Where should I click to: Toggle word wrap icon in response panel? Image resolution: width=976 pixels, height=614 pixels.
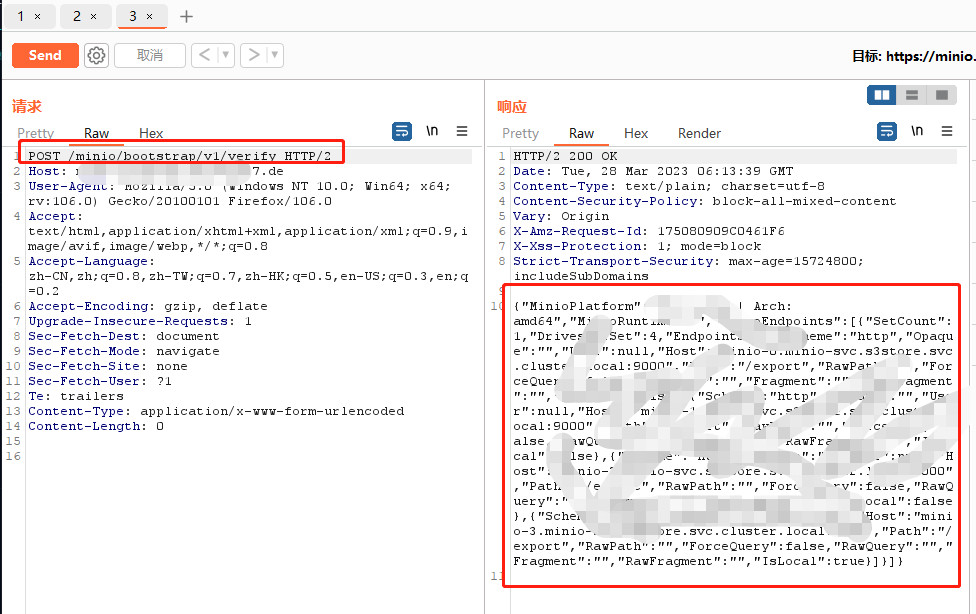pos(887,131)
